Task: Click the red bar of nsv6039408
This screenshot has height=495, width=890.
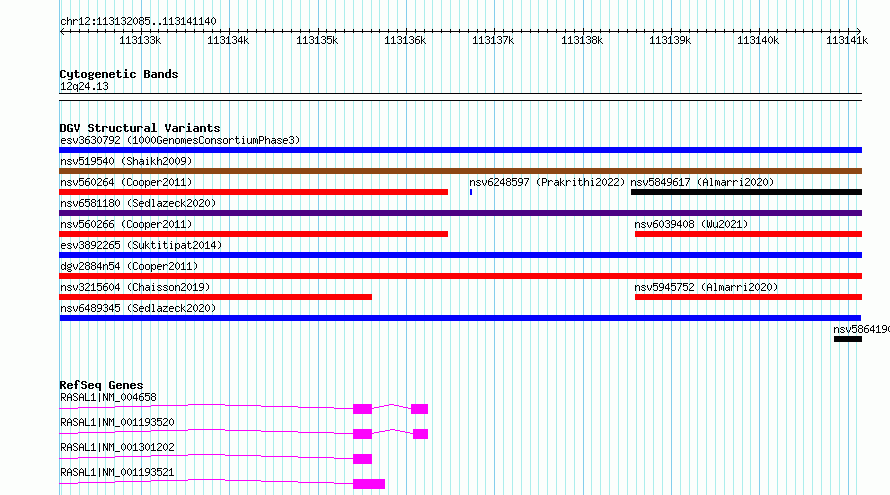Action: pos(748,234)
